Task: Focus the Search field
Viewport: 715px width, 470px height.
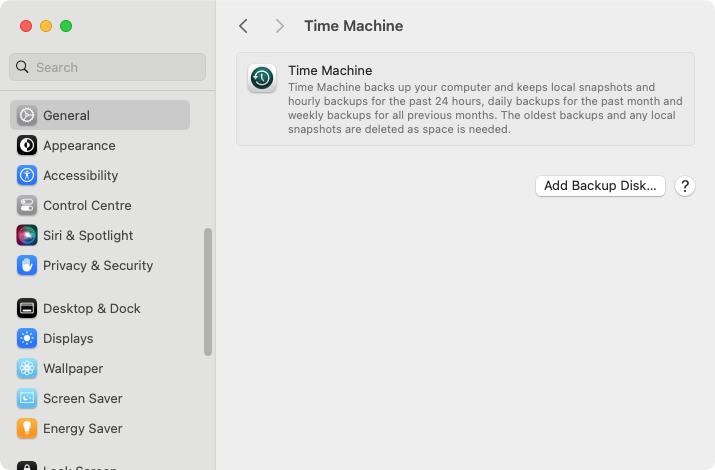Action: click(x=107, y=67)
